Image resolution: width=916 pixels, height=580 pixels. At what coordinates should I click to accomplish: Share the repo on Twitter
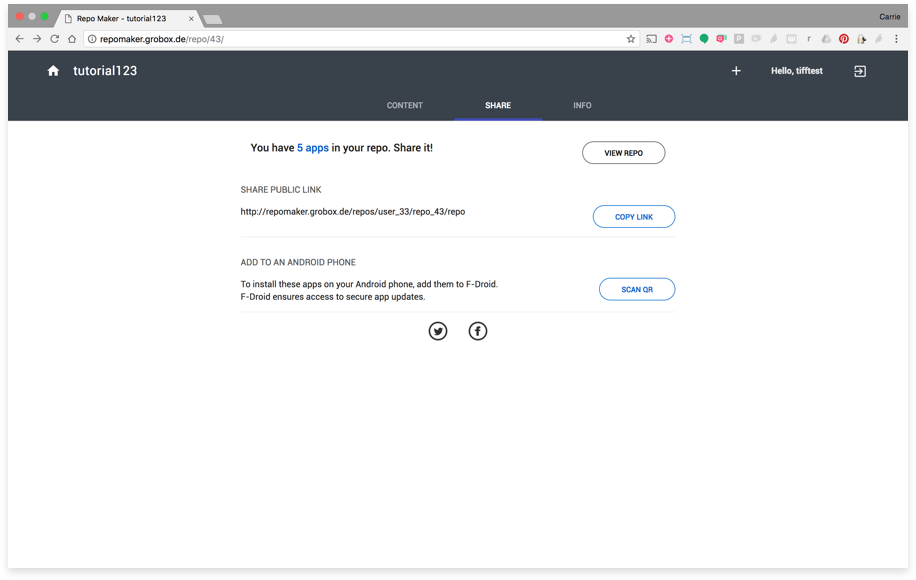click(438, 331)
